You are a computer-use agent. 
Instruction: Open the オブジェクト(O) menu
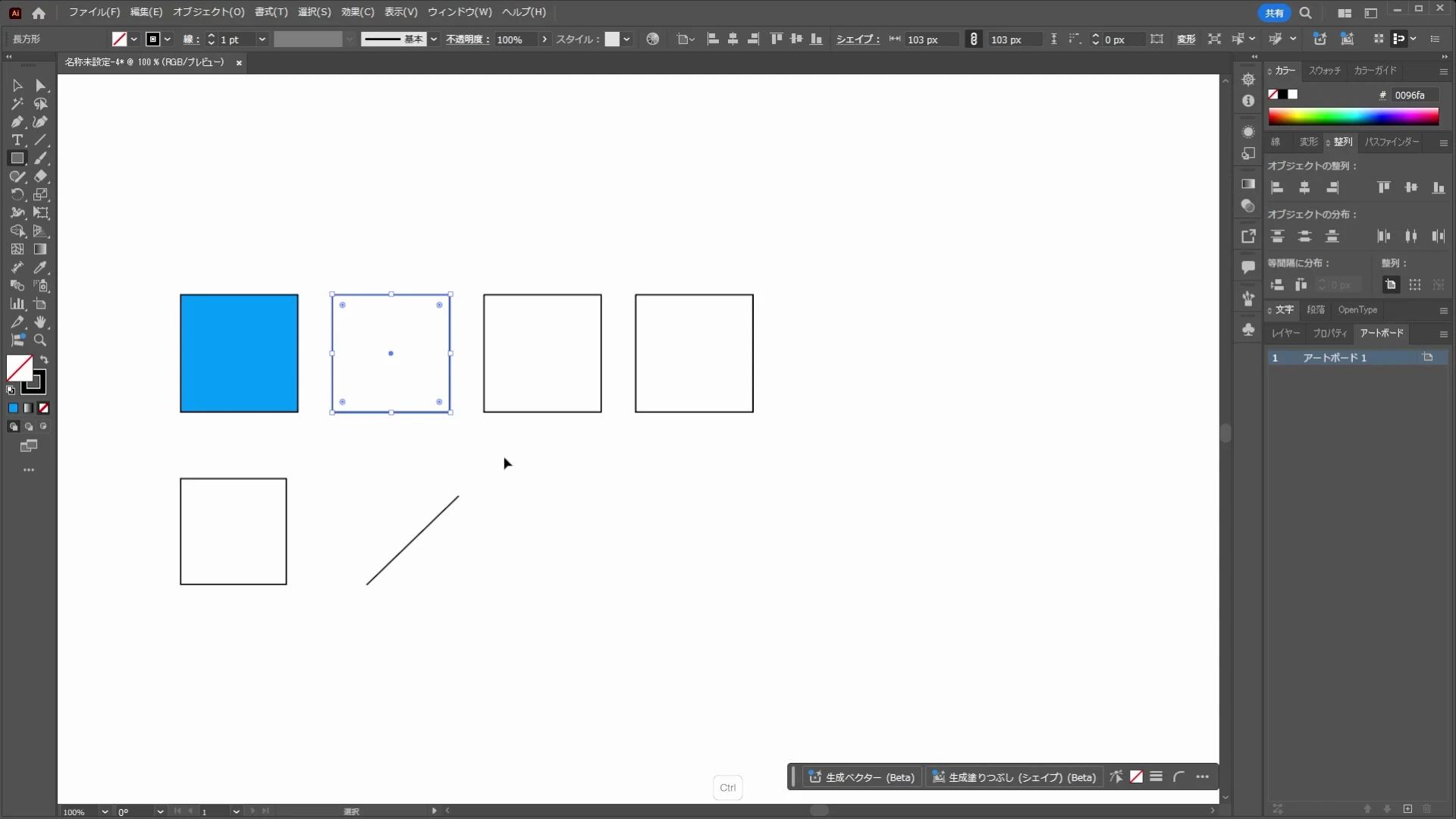209,12
